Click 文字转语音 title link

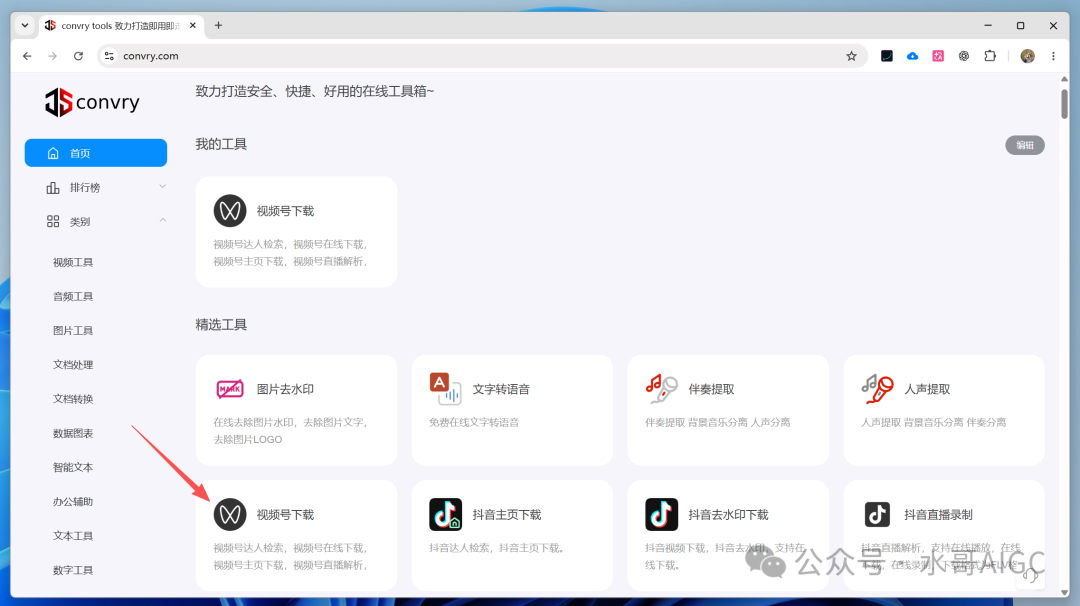(x=501, y=389)
